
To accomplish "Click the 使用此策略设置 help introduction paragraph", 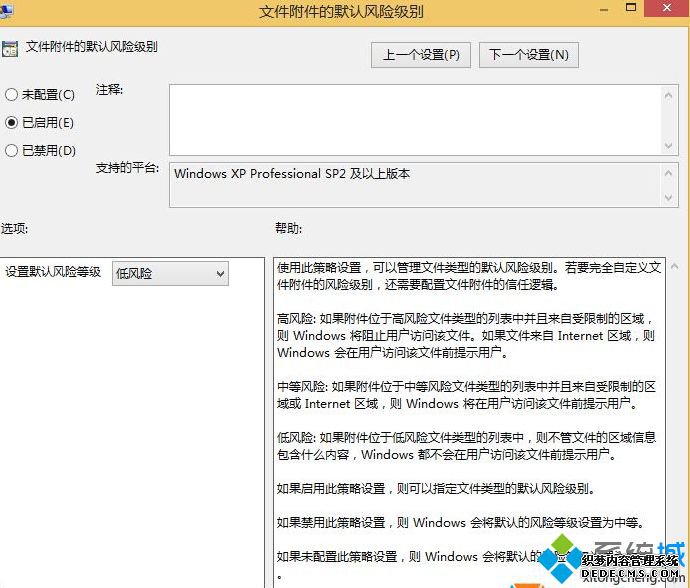I will pyautogui.click(x=469, y=276).
